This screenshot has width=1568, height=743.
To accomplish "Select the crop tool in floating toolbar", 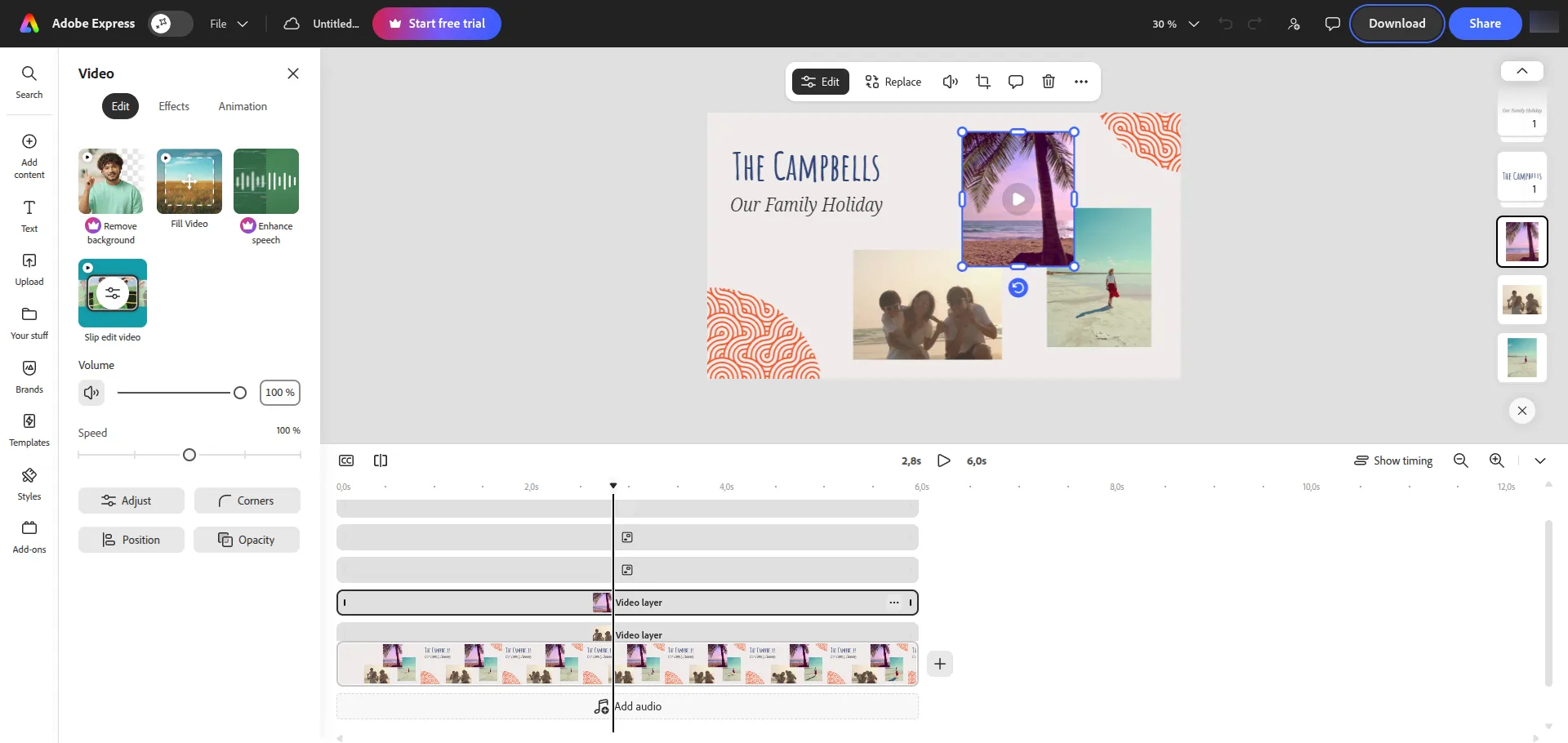I will [983, 82].
